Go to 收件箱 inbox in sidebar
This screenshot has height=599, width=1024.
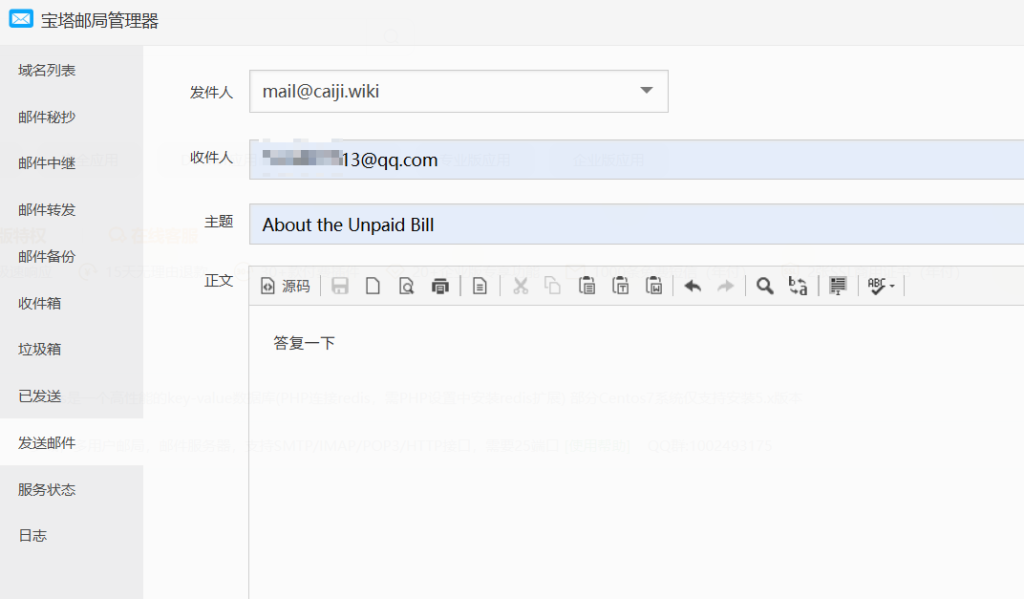40,303
